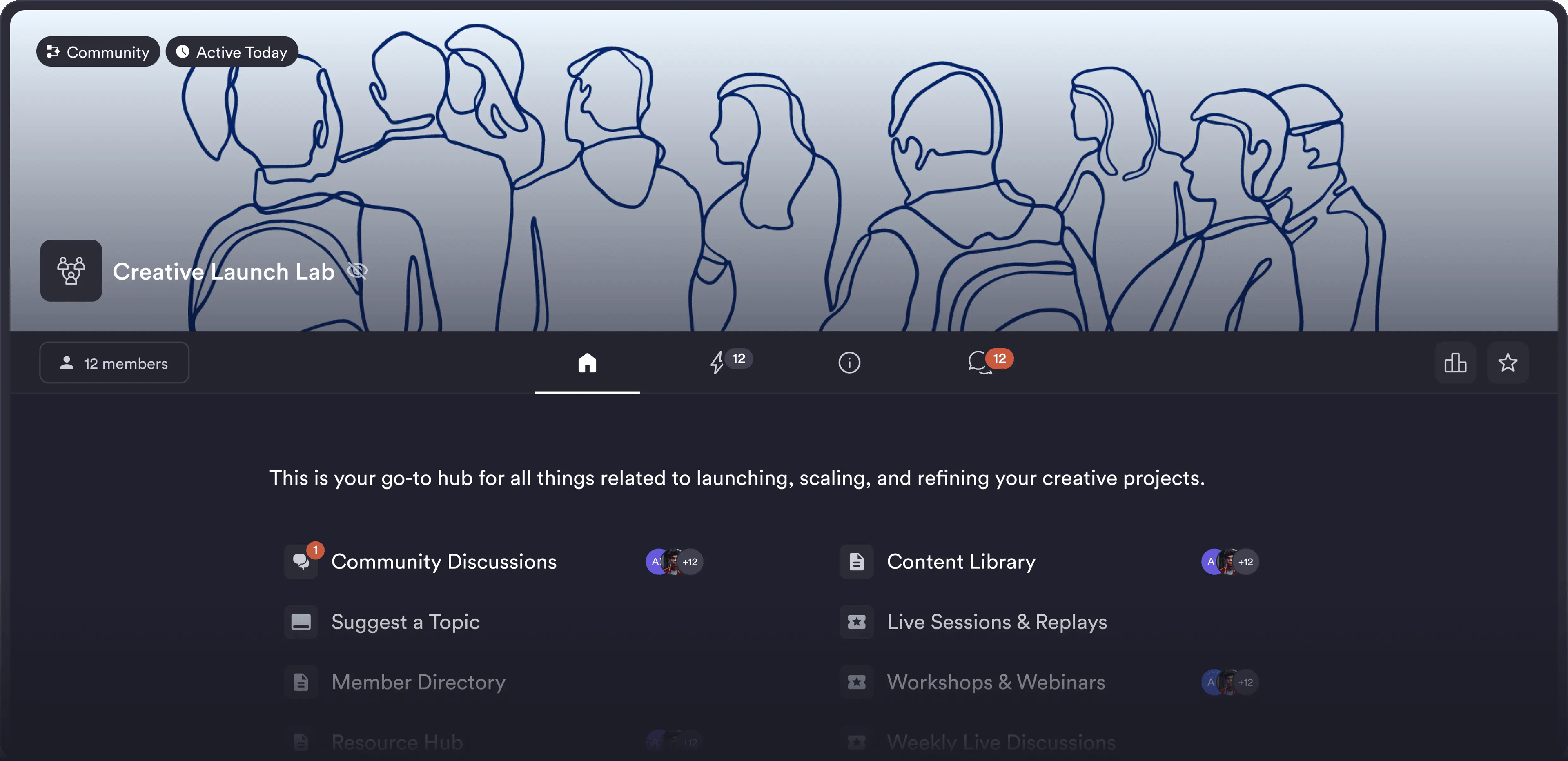The width and height of the screenshot is (1568, 761).
Task: Open the Content Library document icon
Action: [856, 561]
